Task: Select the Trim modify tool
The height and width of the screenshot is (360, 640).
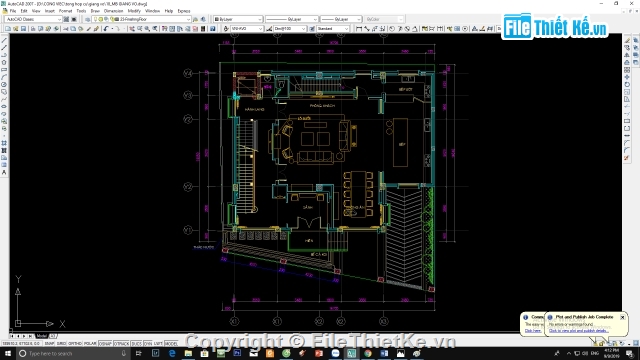Action: [627, 107]
